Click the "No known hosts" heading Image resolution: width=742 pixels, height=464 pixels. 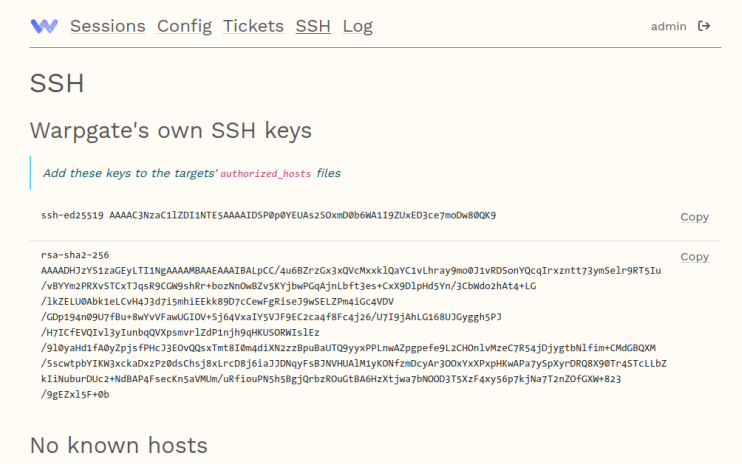[118, 445]
